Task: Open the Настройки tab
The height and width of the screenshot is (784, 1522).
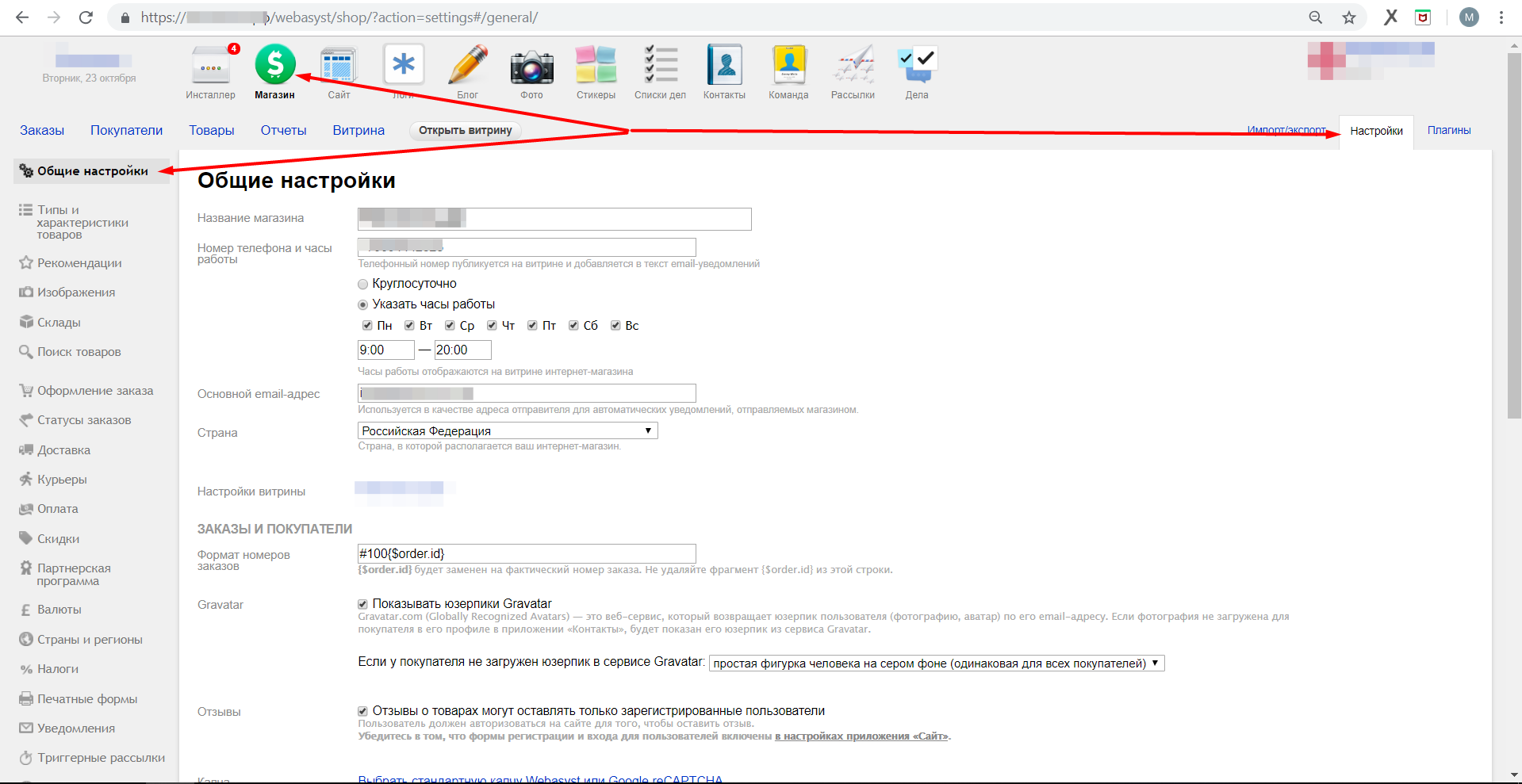Action: [x=1376, y=131]
